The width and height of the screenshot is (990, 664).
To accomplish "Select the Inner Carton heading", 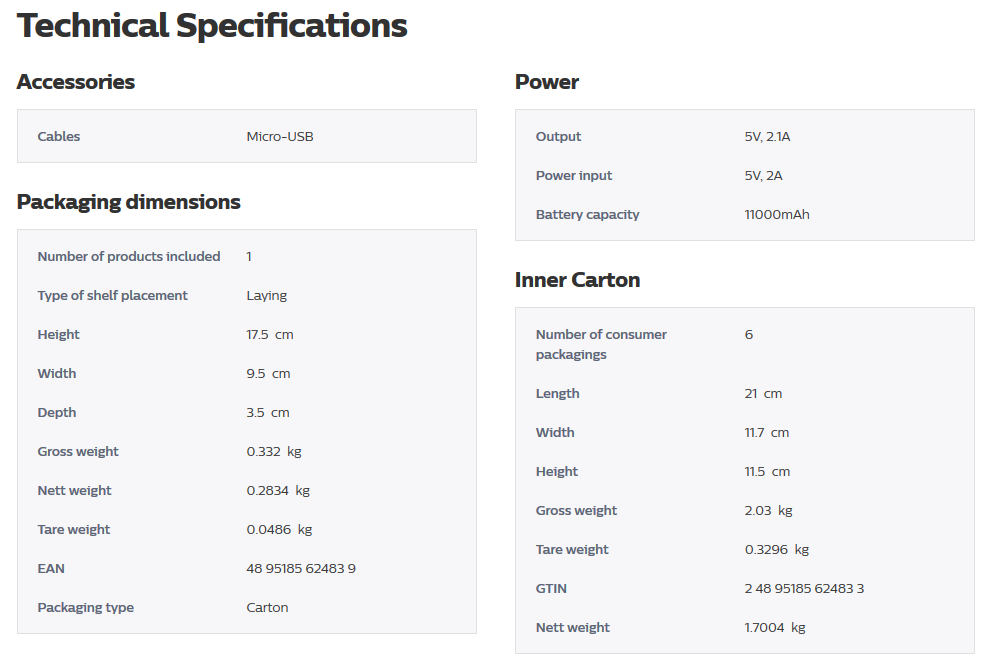I will point(578,280).
